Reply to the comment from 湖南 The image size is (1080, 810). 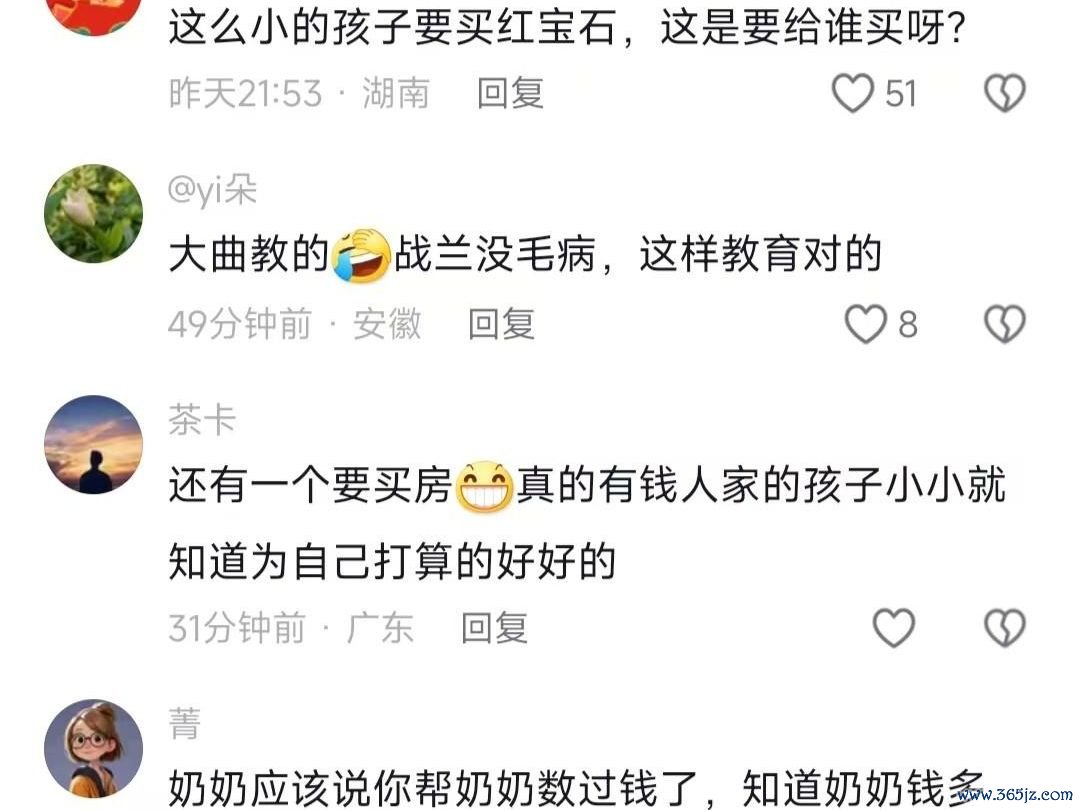point(510,93)
